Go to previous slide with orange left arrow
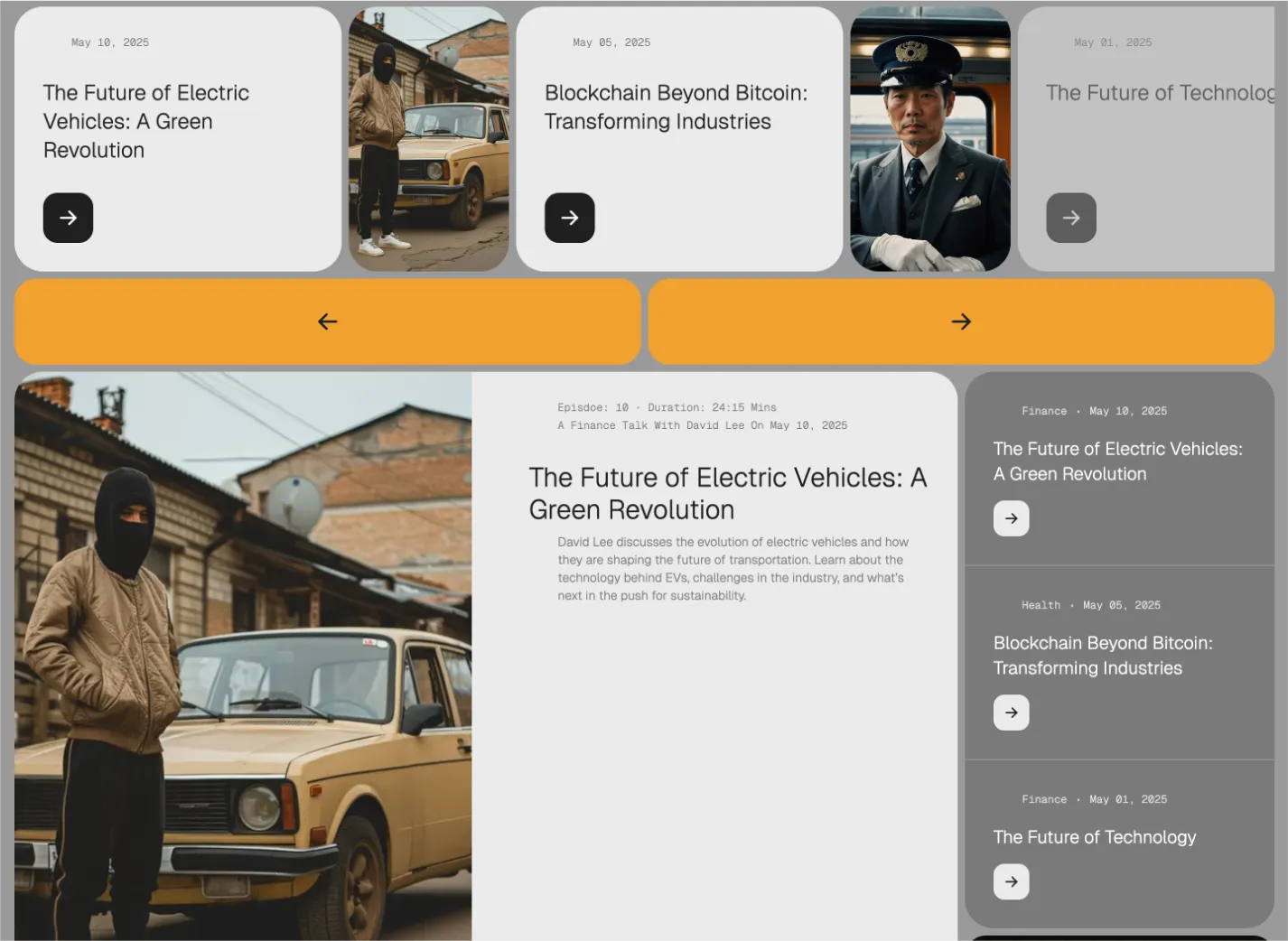Screen dimensions: 1288x941 (327, 321)
